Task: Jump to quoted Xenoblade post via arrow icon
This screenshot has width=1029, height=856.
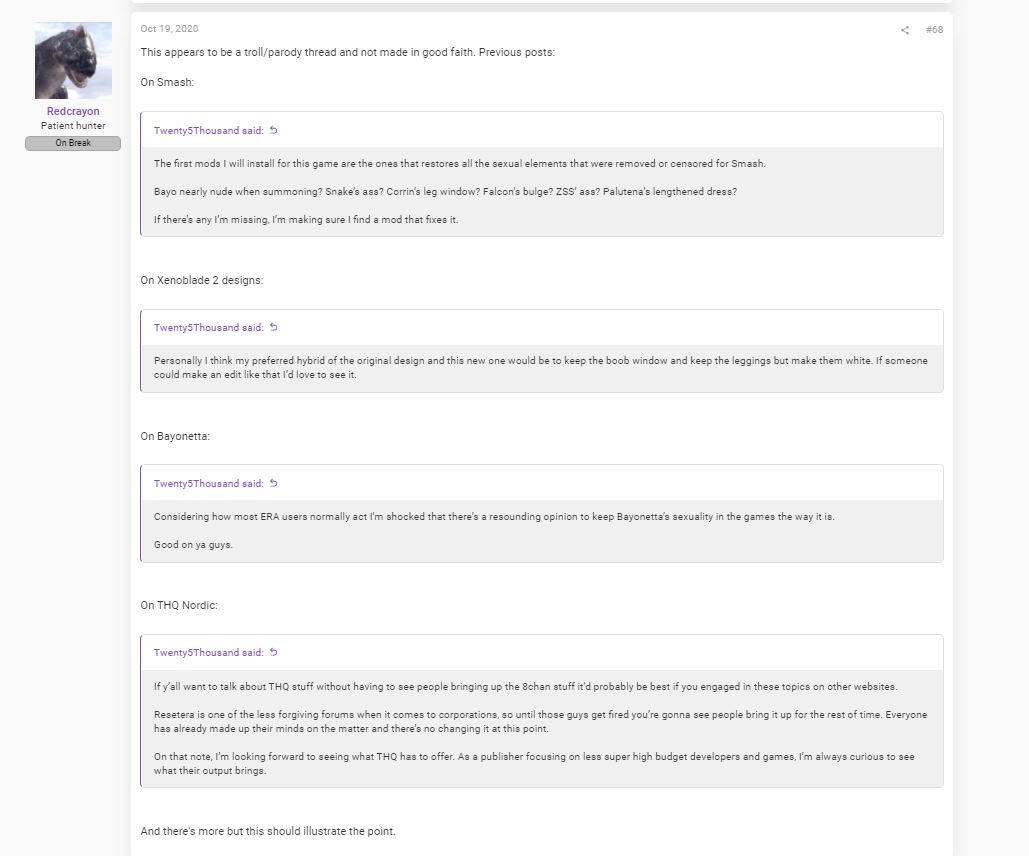Action: 274,327
